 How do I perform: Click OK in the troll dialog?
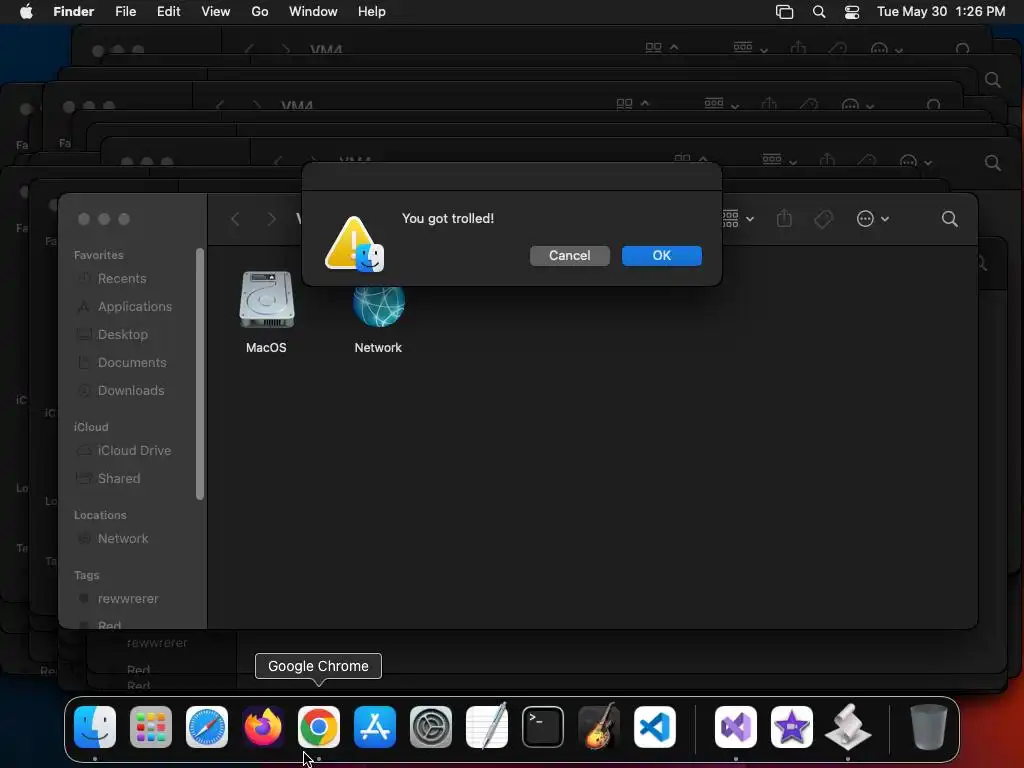coord(662,255)
